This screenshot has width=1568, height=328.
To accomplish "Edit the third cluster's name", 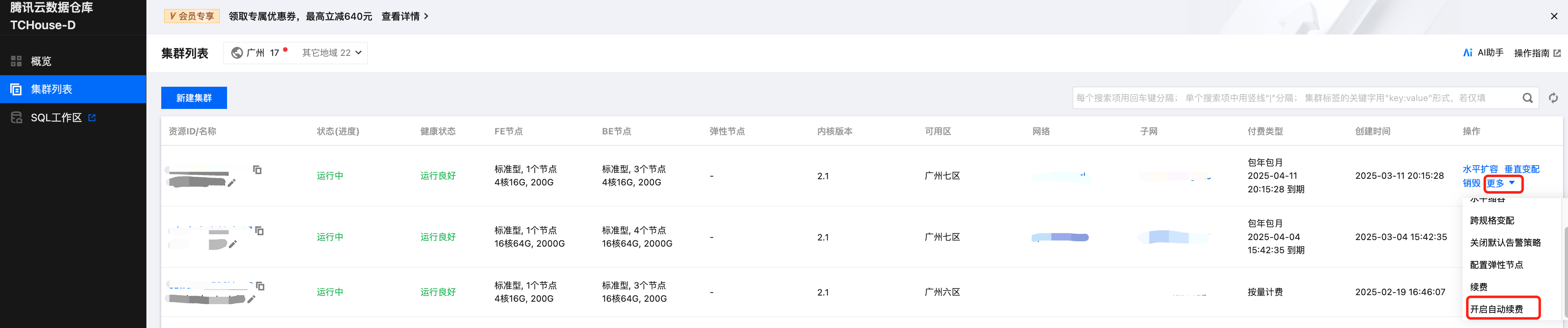I will (x=251, y=299).
